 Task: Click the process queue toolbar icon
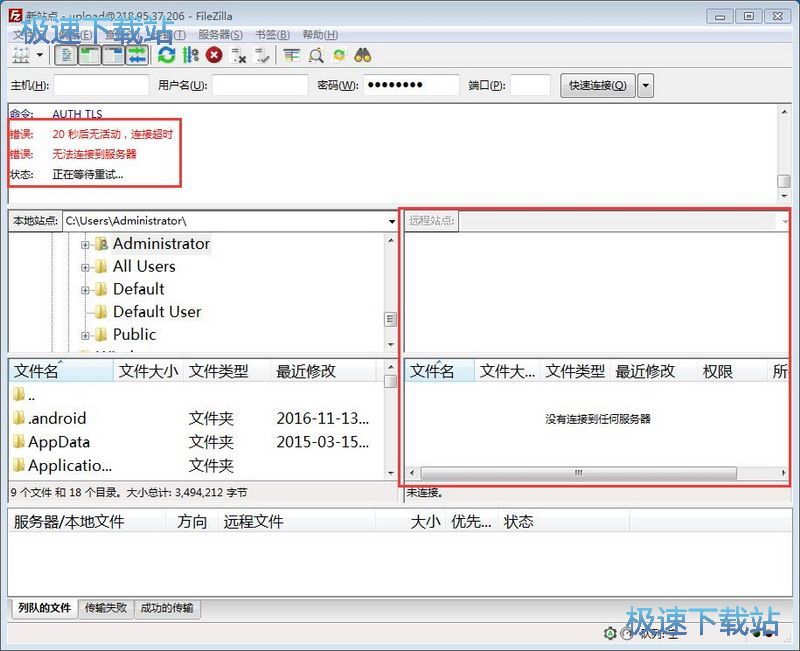click(x=190, y=55)
